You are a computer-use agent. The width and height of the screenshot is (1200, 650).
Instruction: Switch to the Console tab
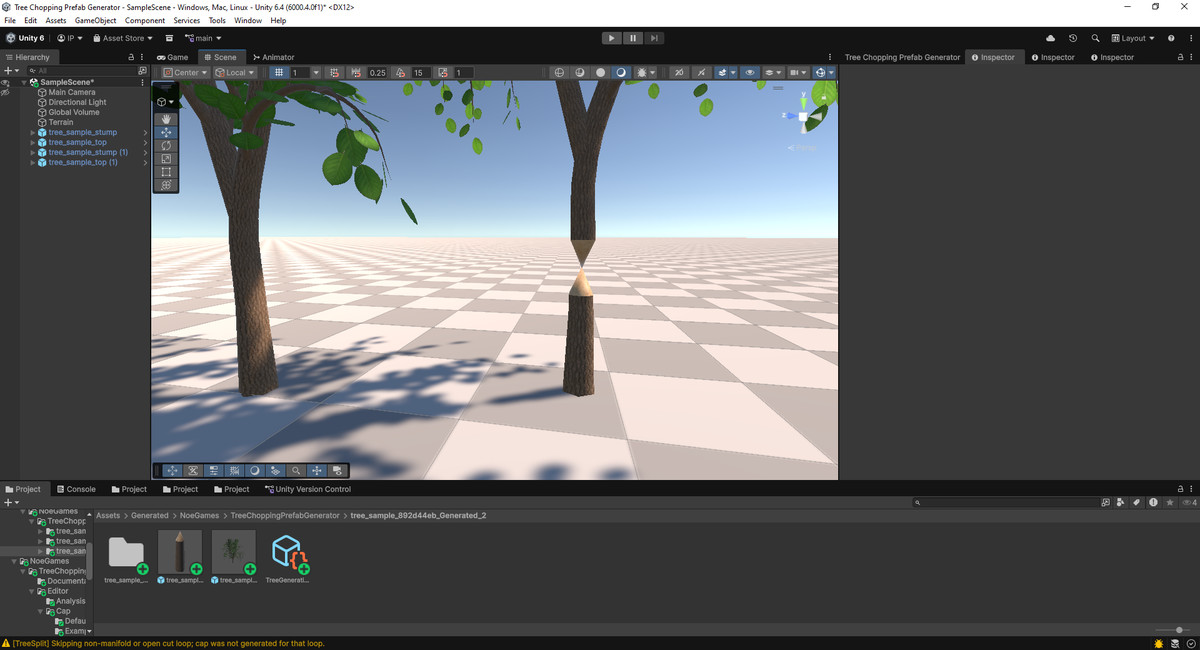[75, 489]
